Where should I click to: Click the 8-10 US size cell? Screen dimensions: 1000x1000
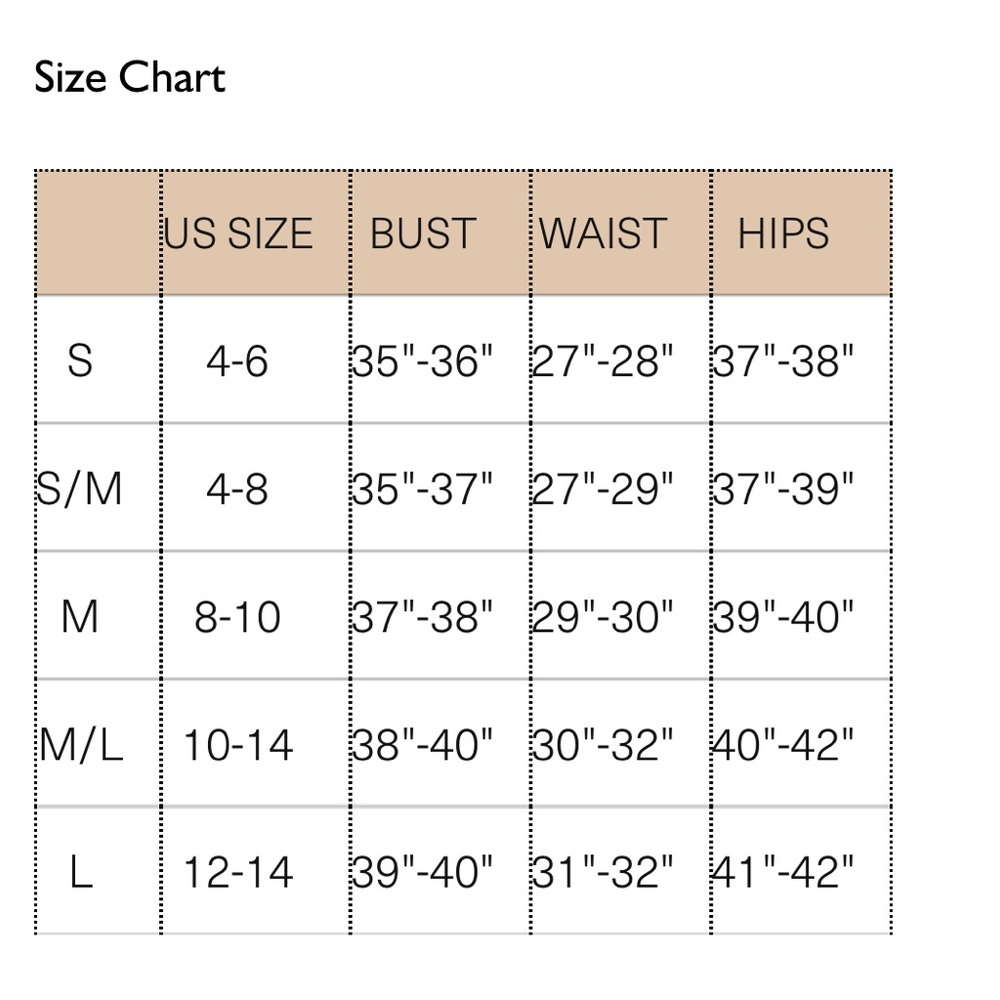237,617
